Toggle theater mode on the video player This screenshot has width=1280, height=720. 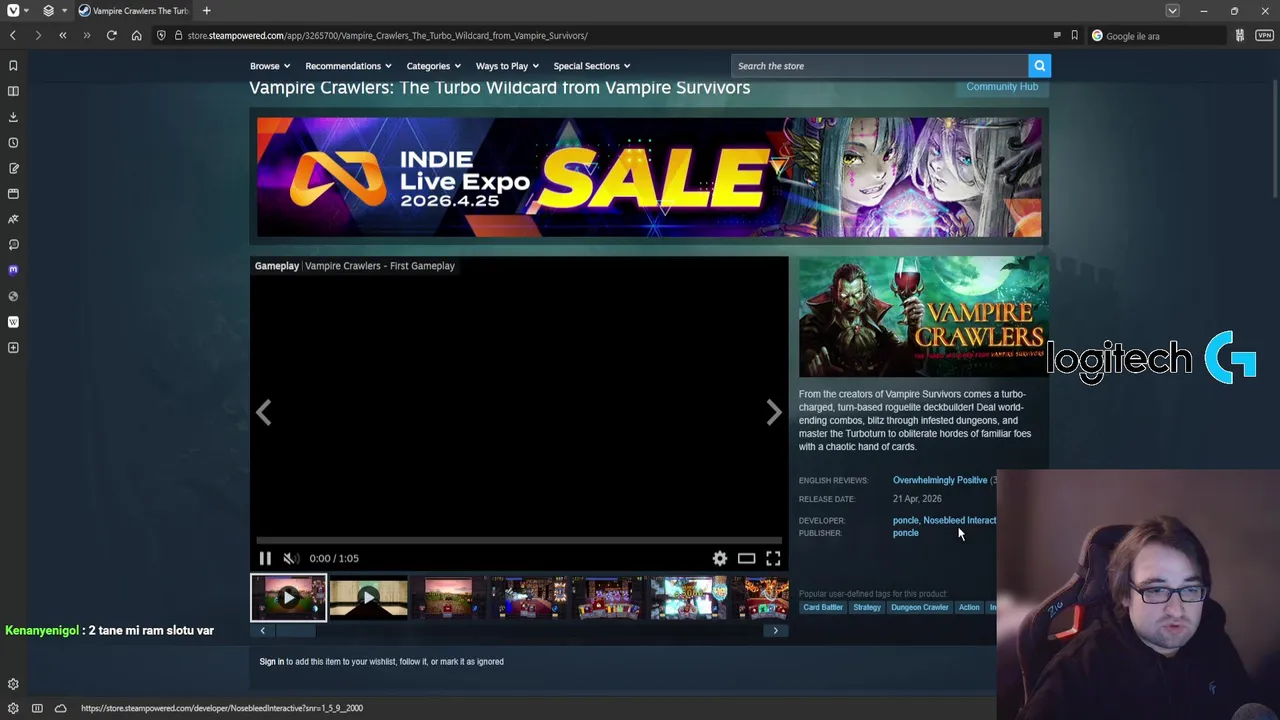[x=746, y=558]
